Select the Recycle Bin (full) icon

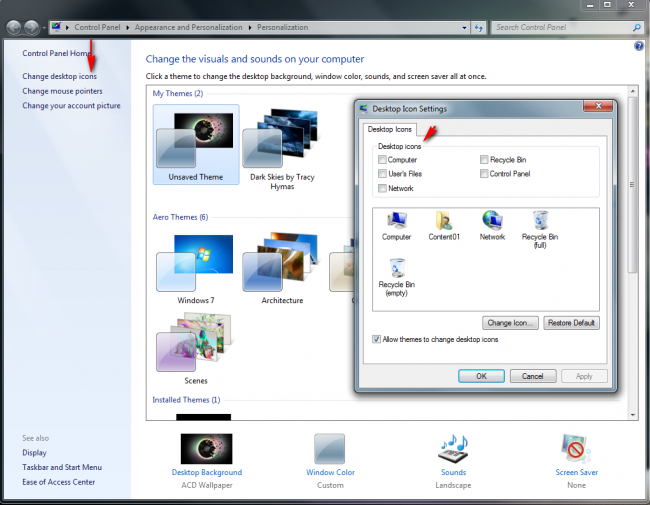[540, 221]
